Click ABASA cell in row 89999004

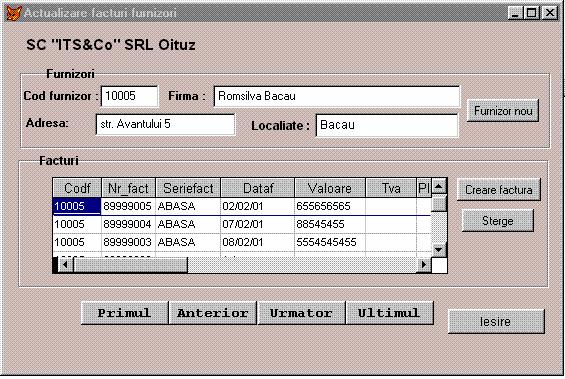(x=188, y=224)
